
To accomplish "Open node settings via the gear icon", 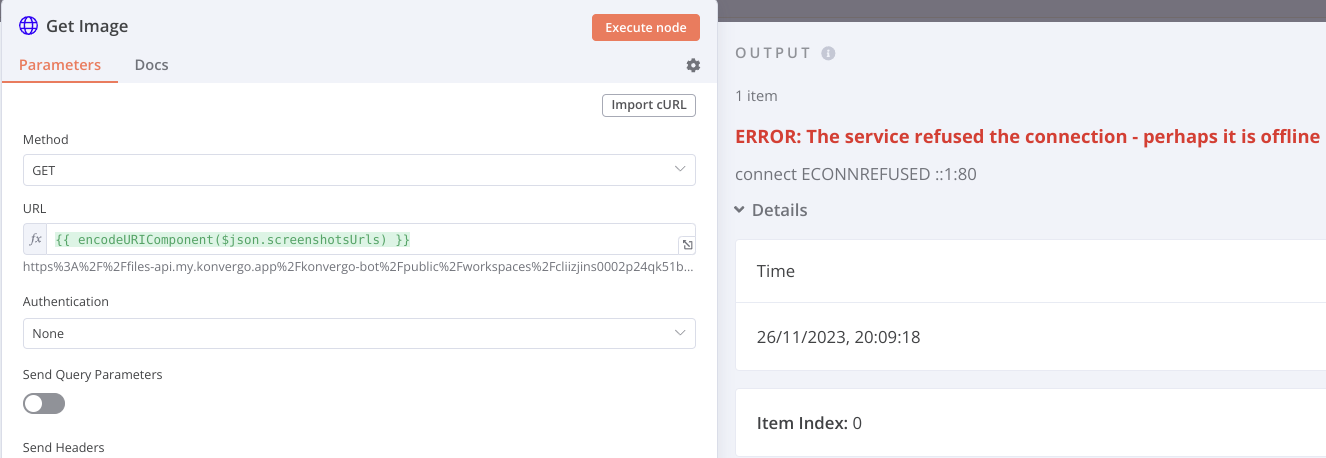I will [693, 65].
